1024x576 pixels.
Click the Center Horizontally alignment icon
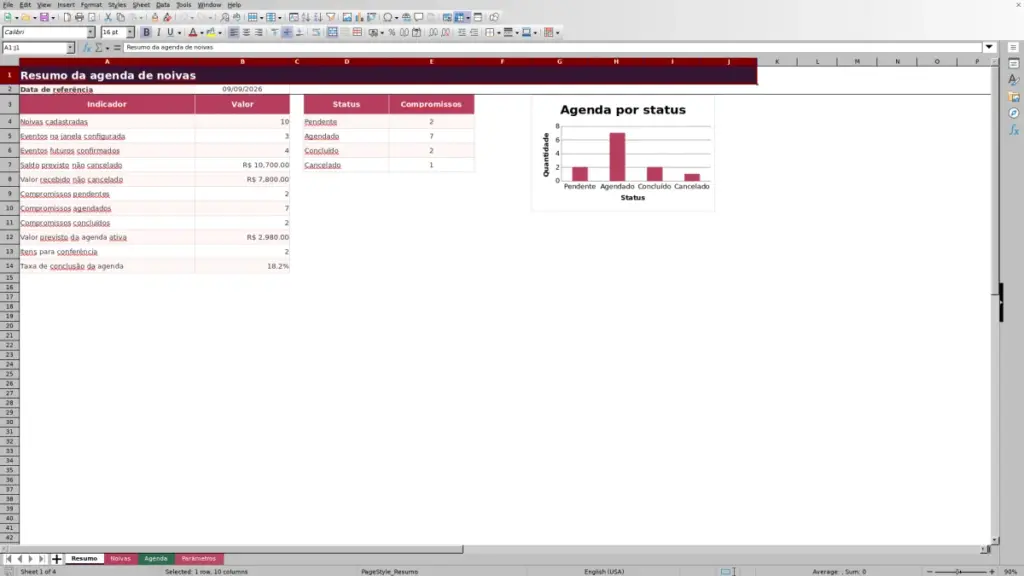pos(246,33)
